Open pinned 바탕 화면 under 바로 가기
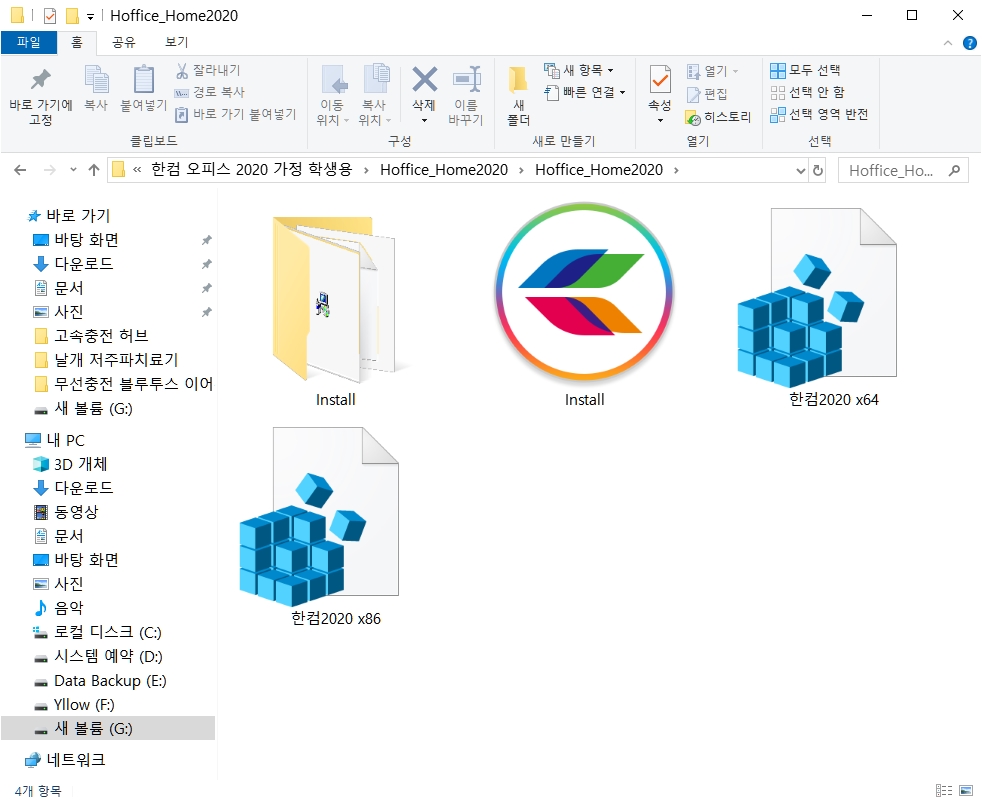982x804 pixels. (x=86, y=240)
